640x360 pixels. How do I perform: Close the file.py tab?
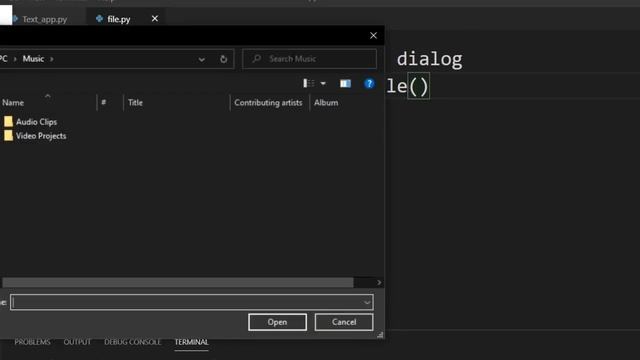(155, 19)
